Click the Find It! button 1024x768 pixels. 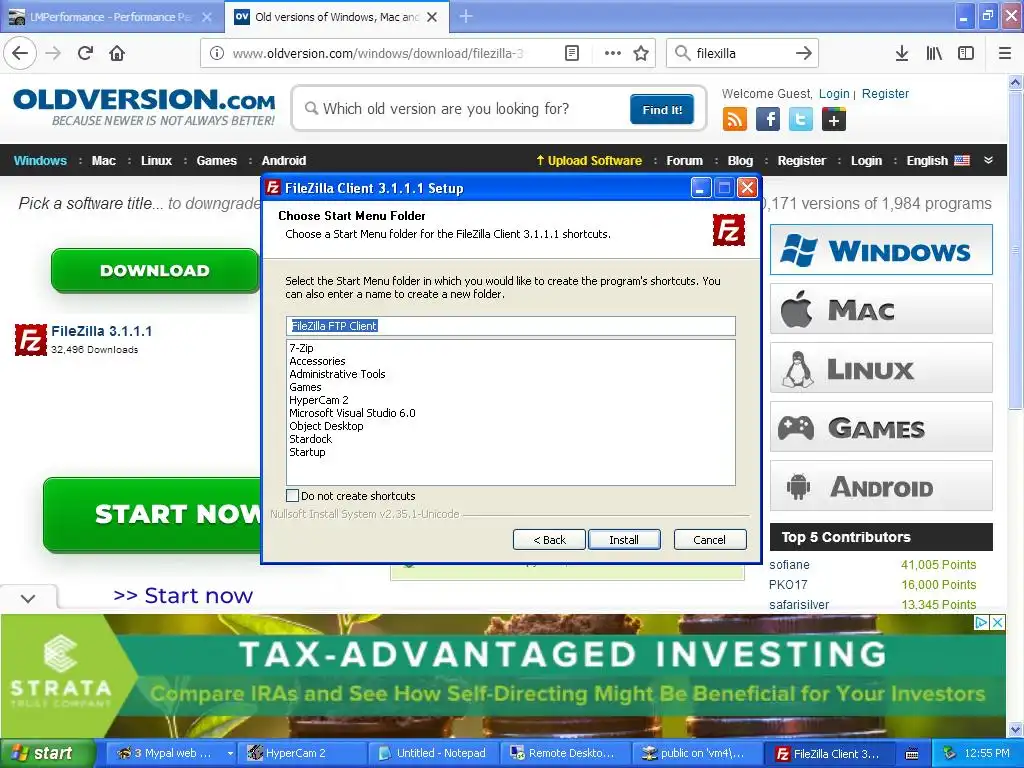(662, 109)
